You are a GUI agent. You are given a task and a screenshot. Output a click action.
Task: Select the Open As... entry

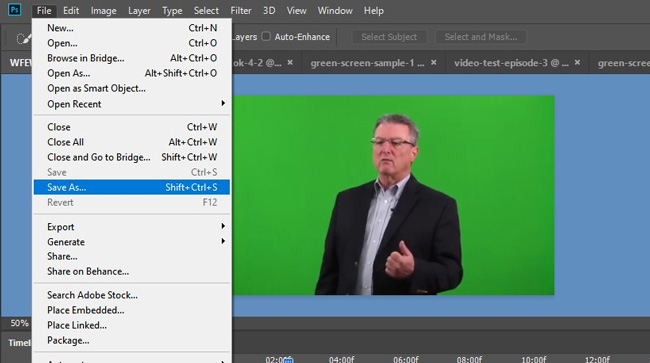pyautogui.click(x=131, y=73)
